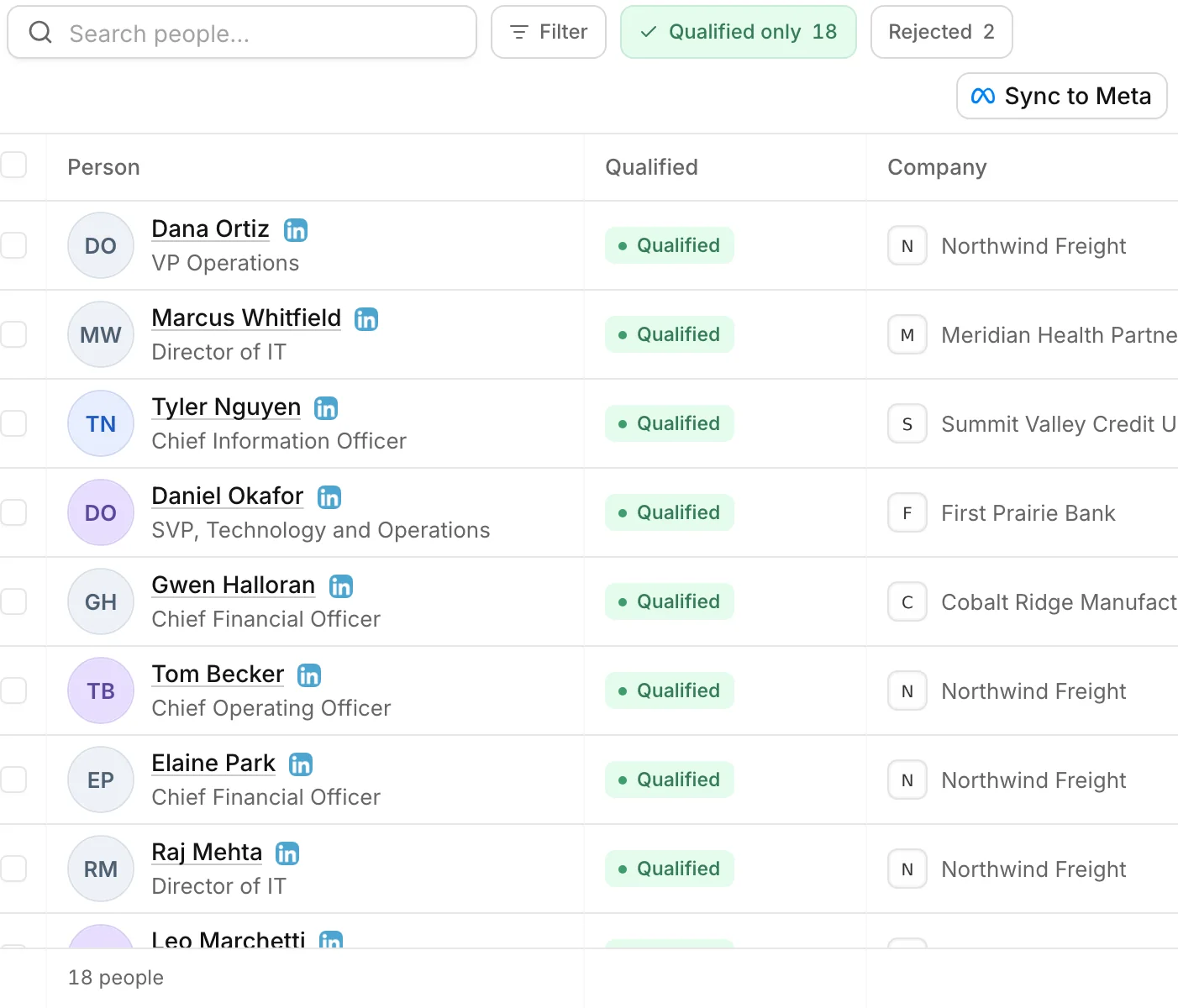1178x1008 pixels.
Task: Focus the Search people input field
Action: click(242, 32)
